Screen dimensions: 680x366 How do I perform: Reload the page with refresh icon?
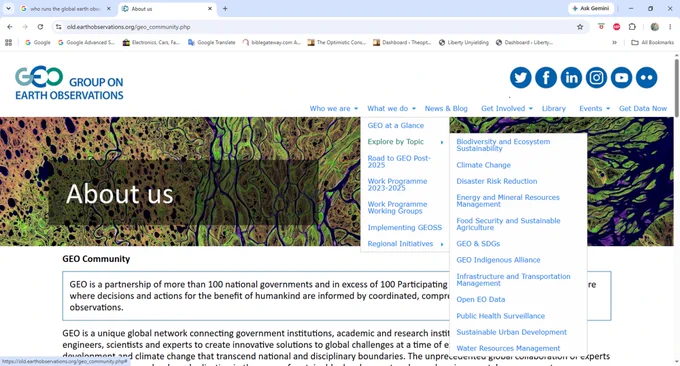point(40,27)
